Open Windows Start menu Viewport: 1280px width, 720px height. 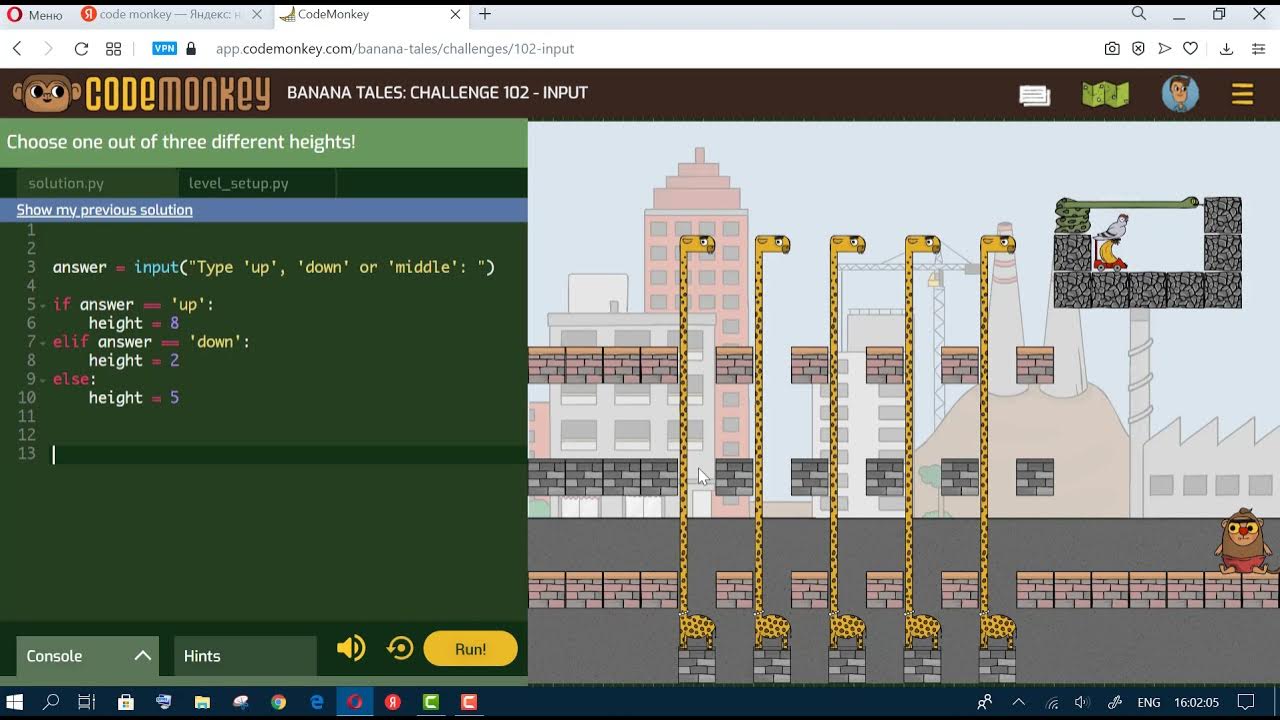pos(15,702)
